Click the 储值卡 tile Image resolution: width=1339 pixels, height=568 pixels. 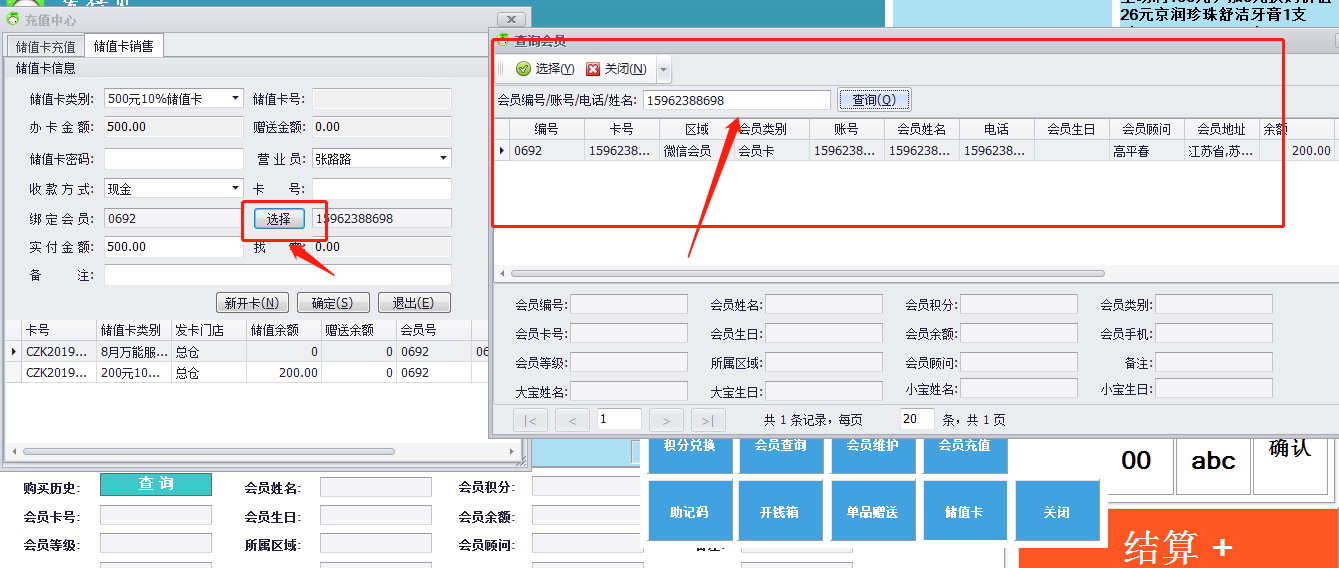[965, 511]
